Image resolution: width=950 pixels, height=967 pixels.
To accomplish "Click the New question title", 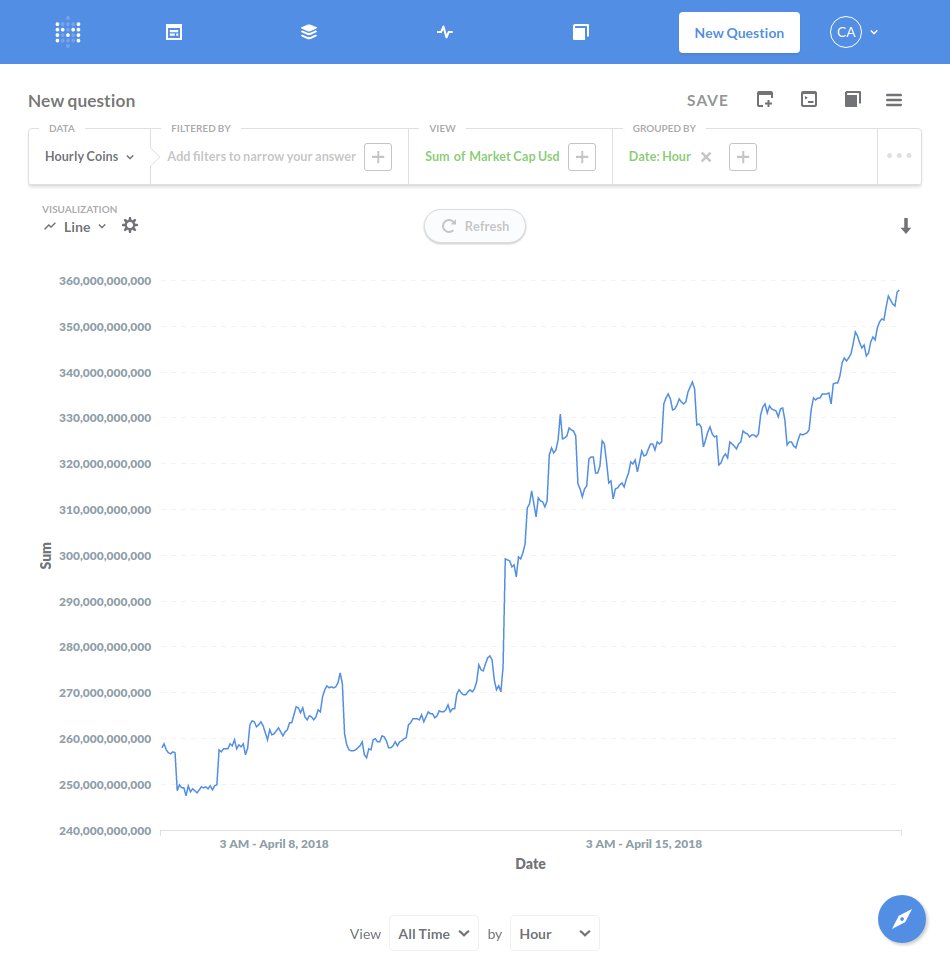I will [81, 101].
